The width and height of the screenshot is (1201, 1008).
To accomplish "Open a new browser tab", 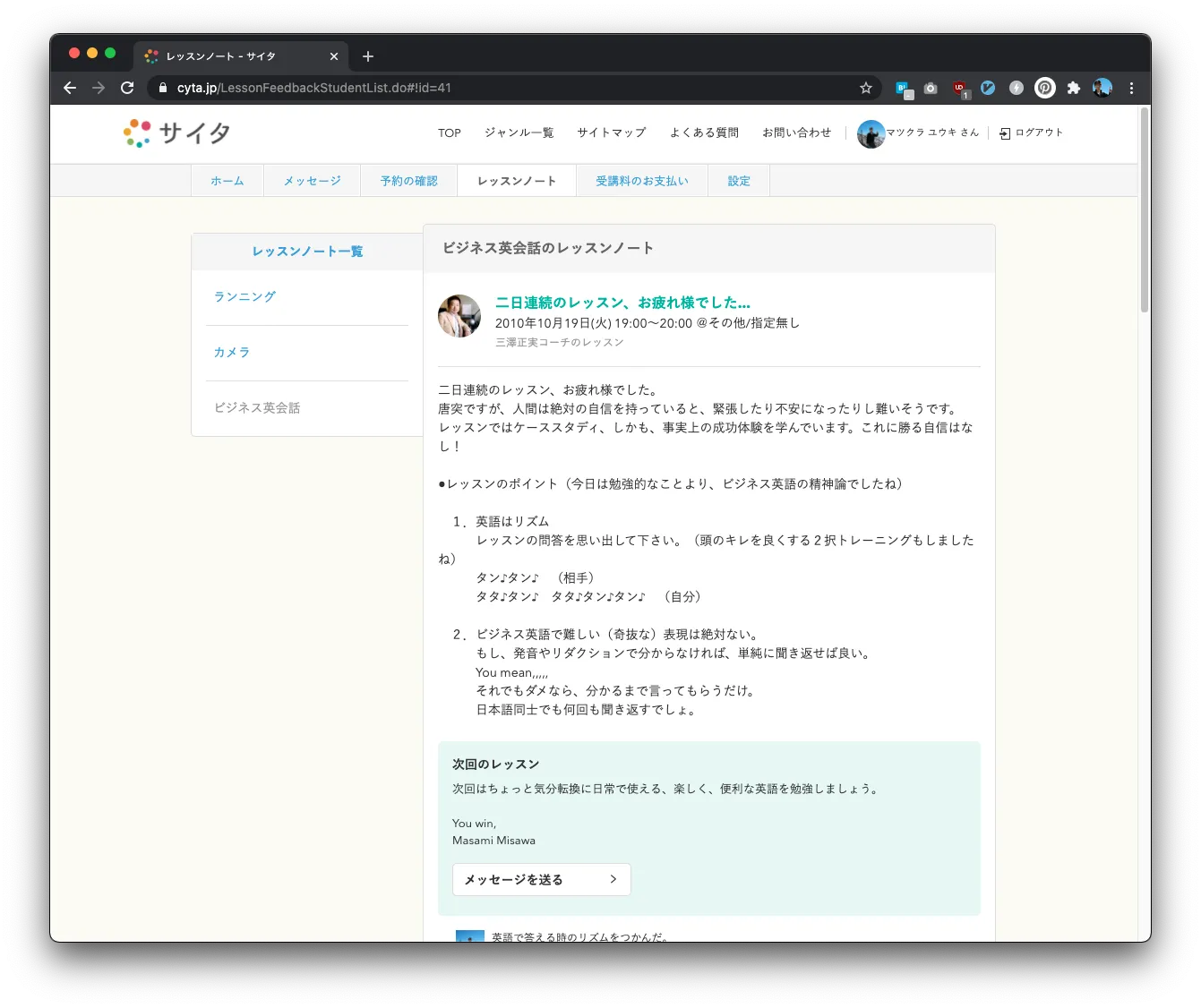I will (368, 56).
